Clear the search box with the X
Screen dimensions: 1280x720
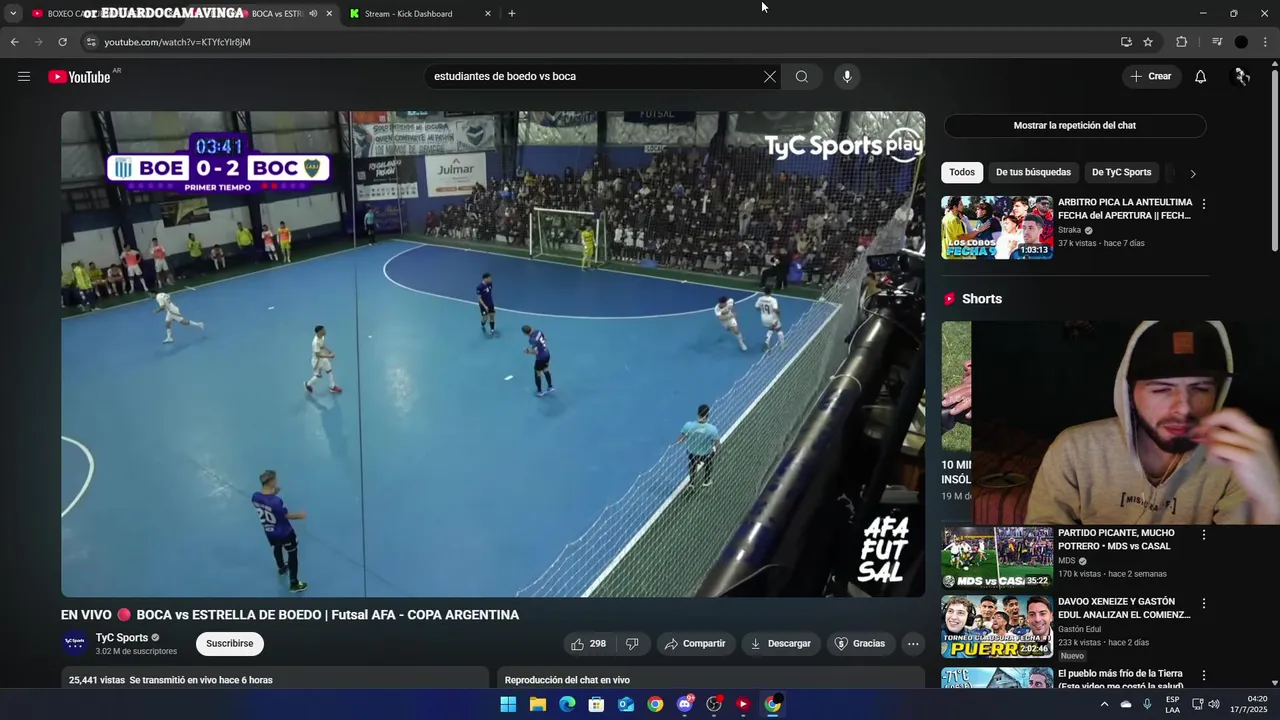[770, 76]
